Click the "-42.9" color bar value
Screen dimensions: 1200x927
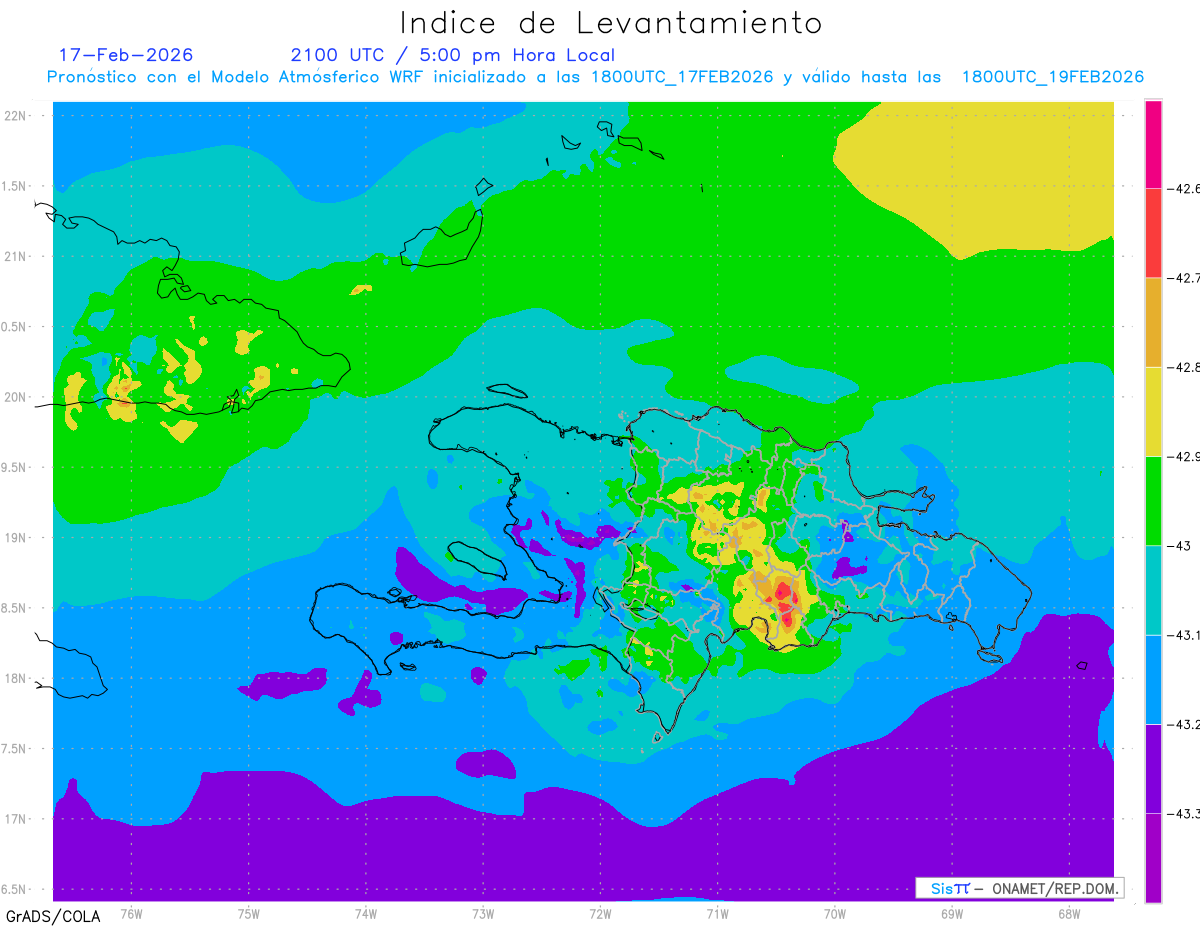point(1185,456)
